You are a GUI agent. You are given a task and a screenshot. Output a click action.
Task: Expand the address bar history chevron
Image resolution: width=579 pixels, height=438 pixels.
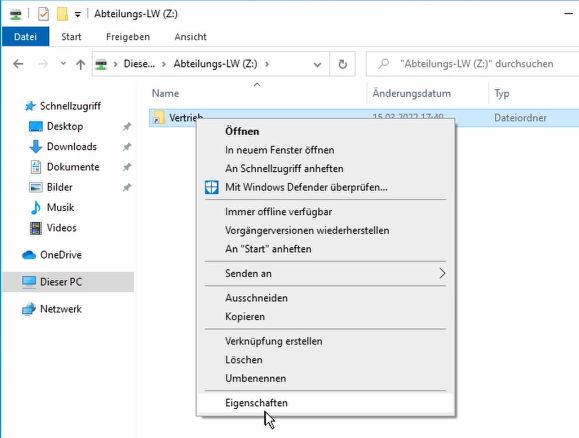click(317, 65)
